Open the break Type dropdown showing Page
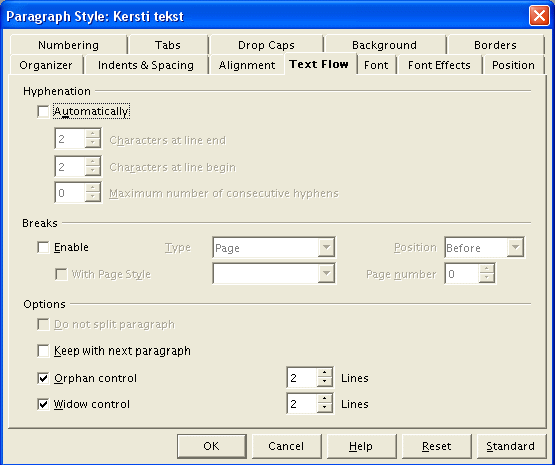 (274, 247)
